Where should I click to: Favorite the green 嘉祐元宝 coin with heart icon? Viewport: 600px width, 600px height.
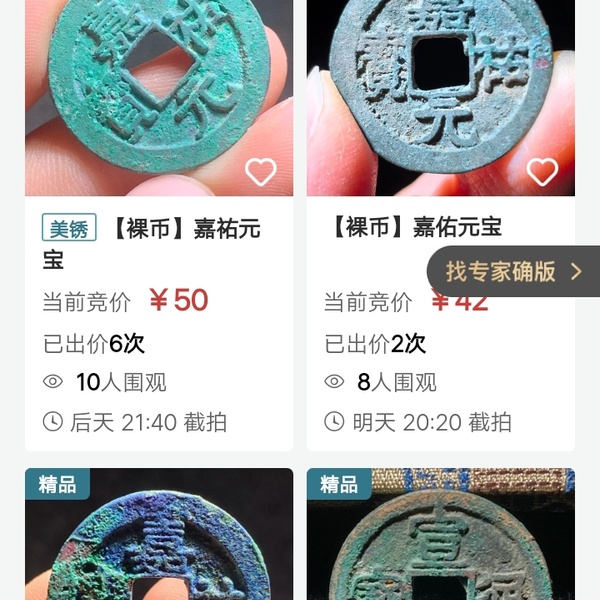[261, 172]
